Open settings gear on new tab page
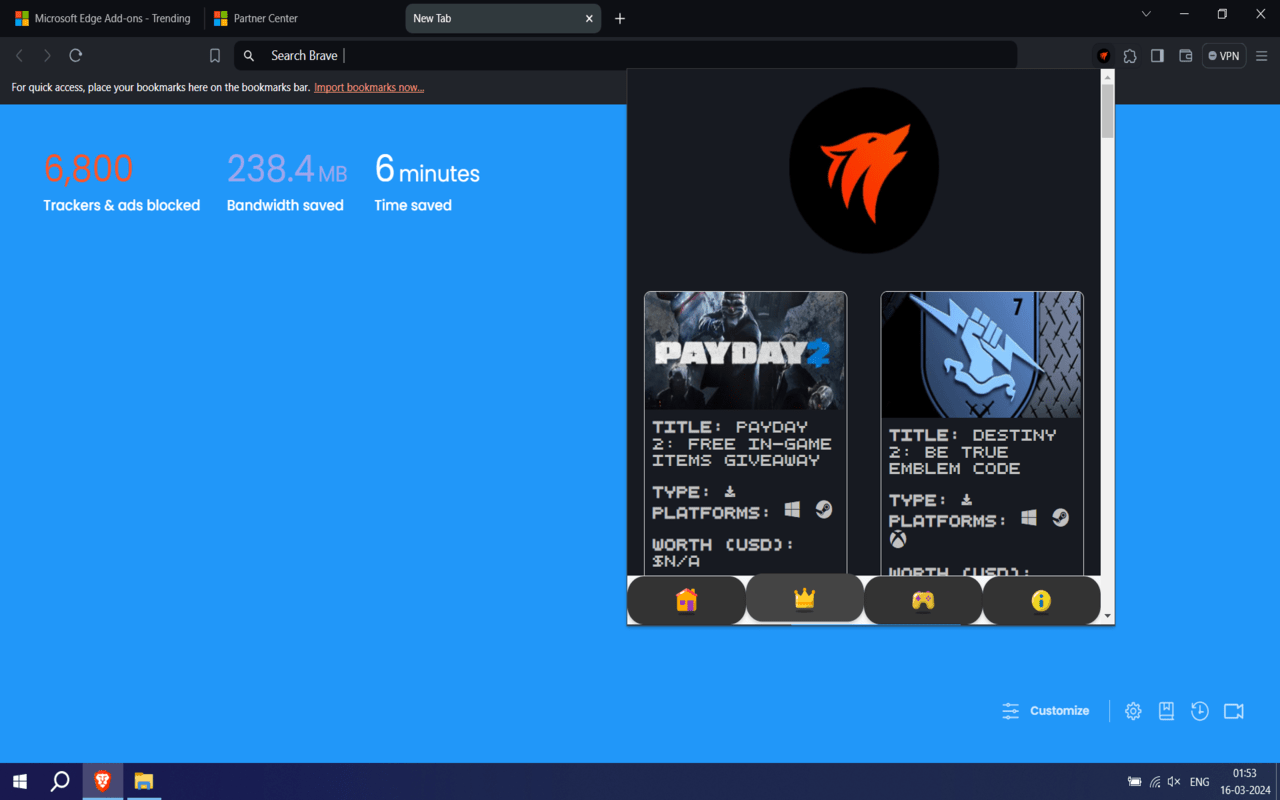1280x800 pixels. [x=1133, y=711]
